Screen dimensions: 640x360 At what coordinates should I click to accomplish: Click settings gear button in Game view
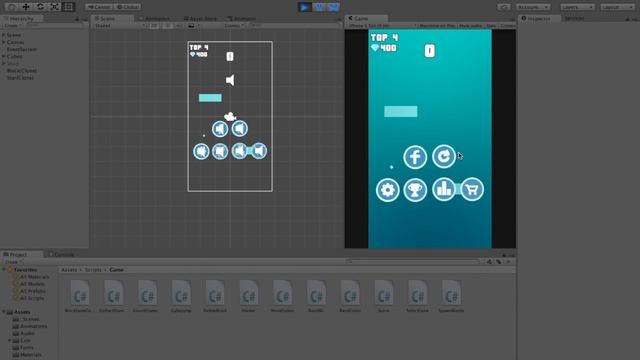coord(387,190)
